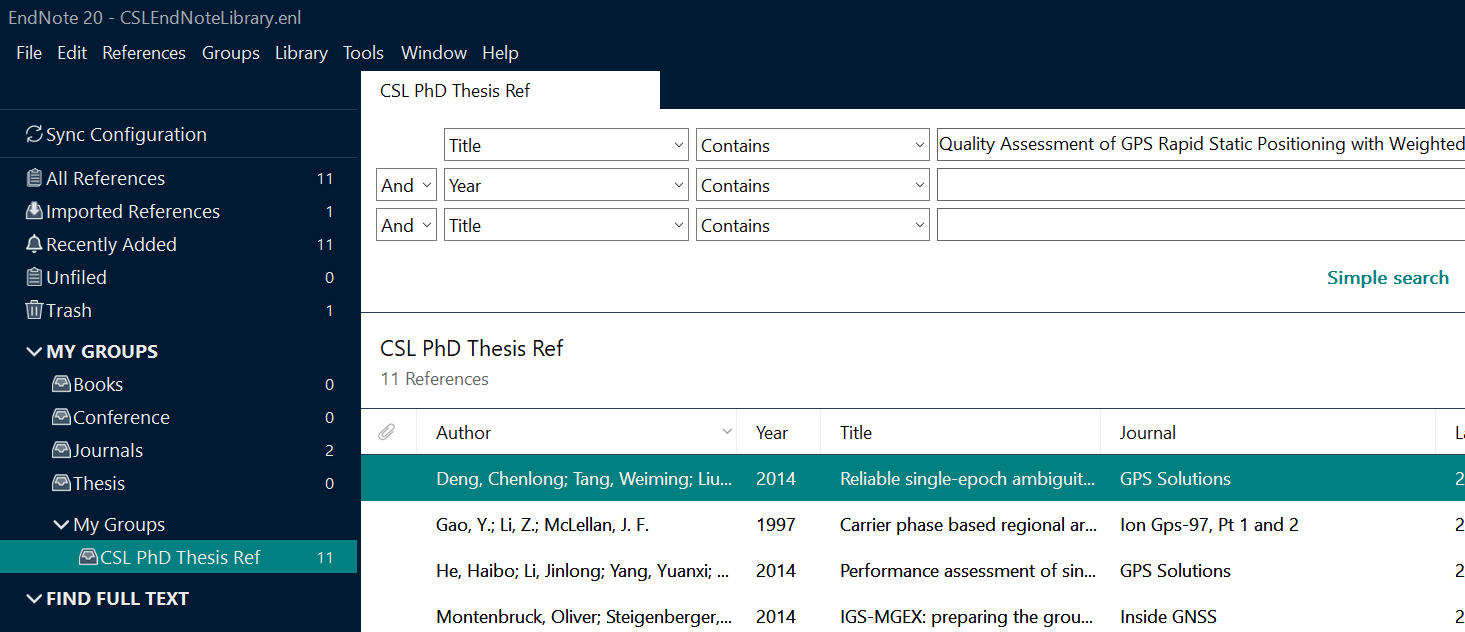Select Trash in sidebar
The image size is (1465, 632).
click(x=178, y=310)
